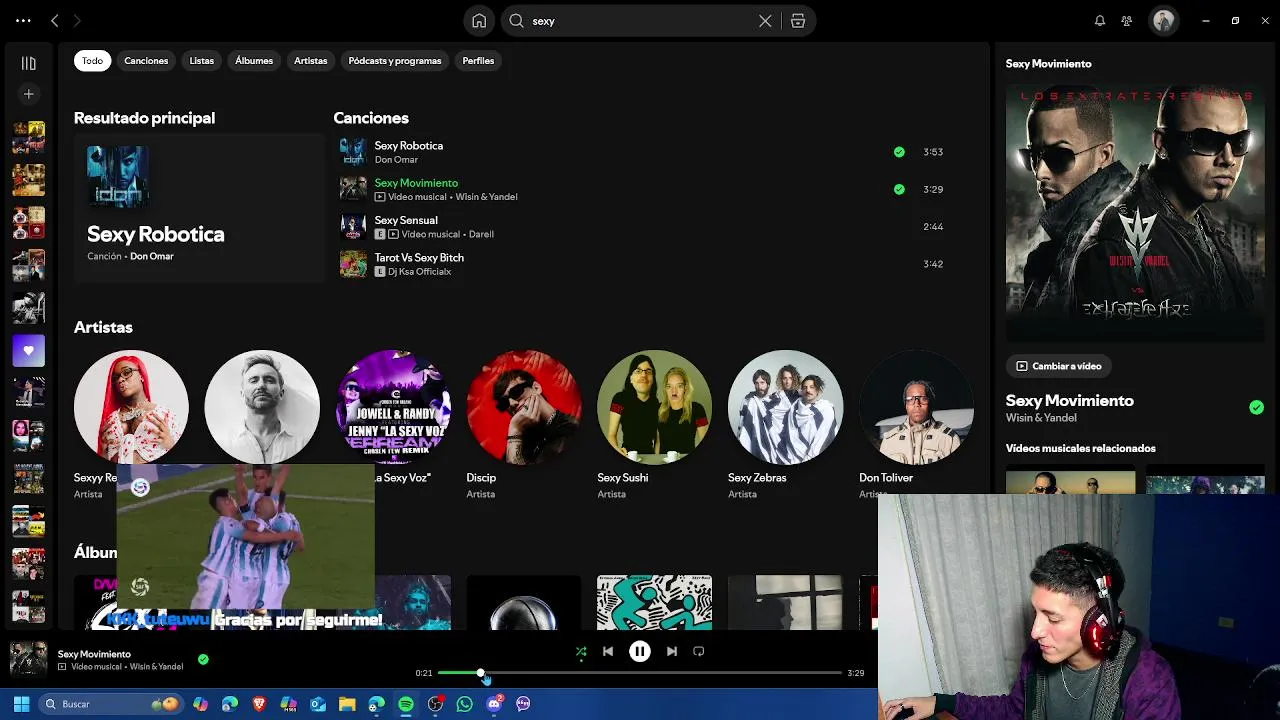Select Sexy Movimiento song row
This screenshot has height=720, width=1280.
pos(645,189)
